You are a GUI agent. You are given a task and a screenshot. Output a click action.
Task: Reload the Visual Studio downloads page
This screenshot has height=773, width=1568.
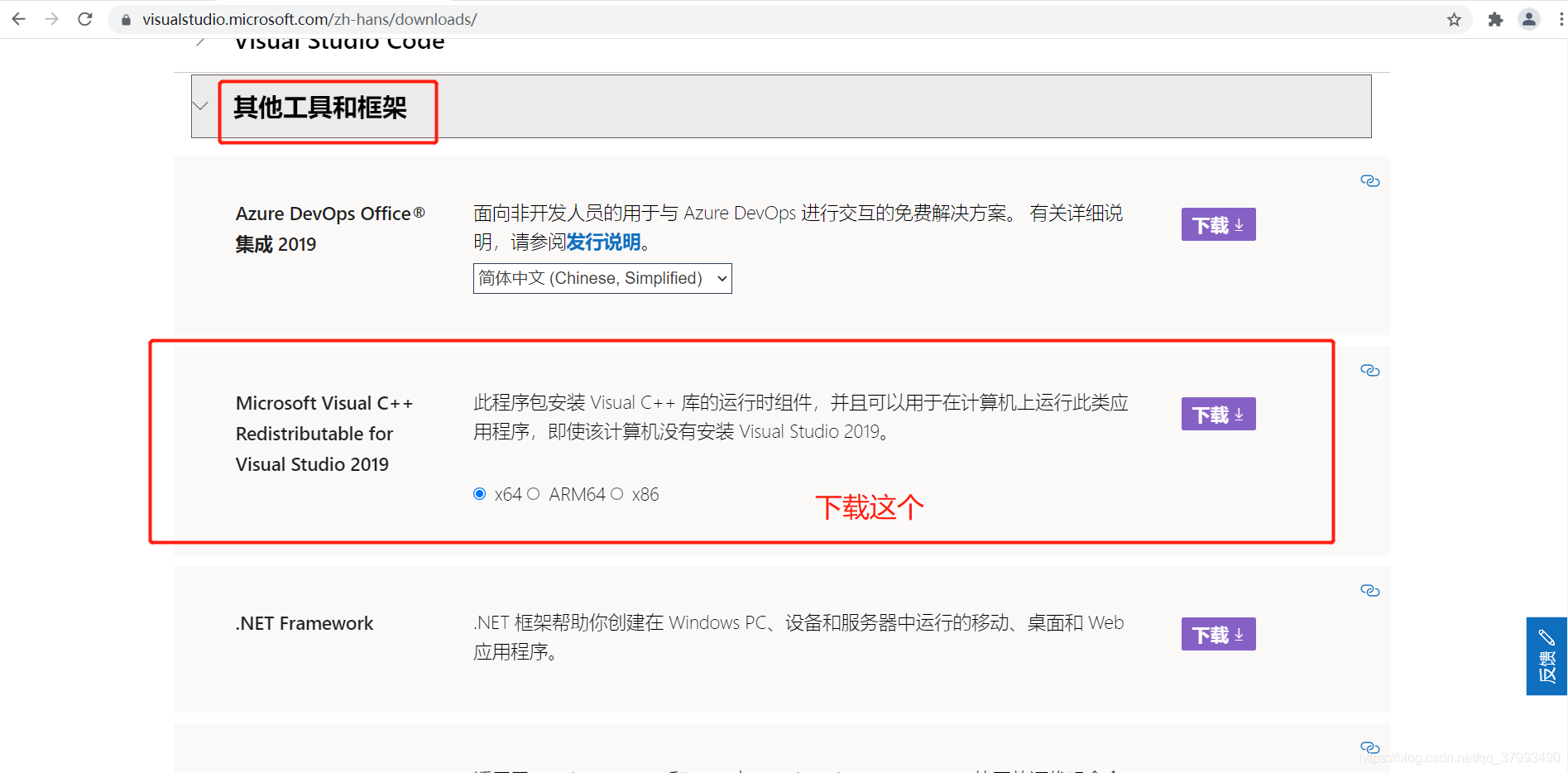pyautogui.click(x=85, y=19)
